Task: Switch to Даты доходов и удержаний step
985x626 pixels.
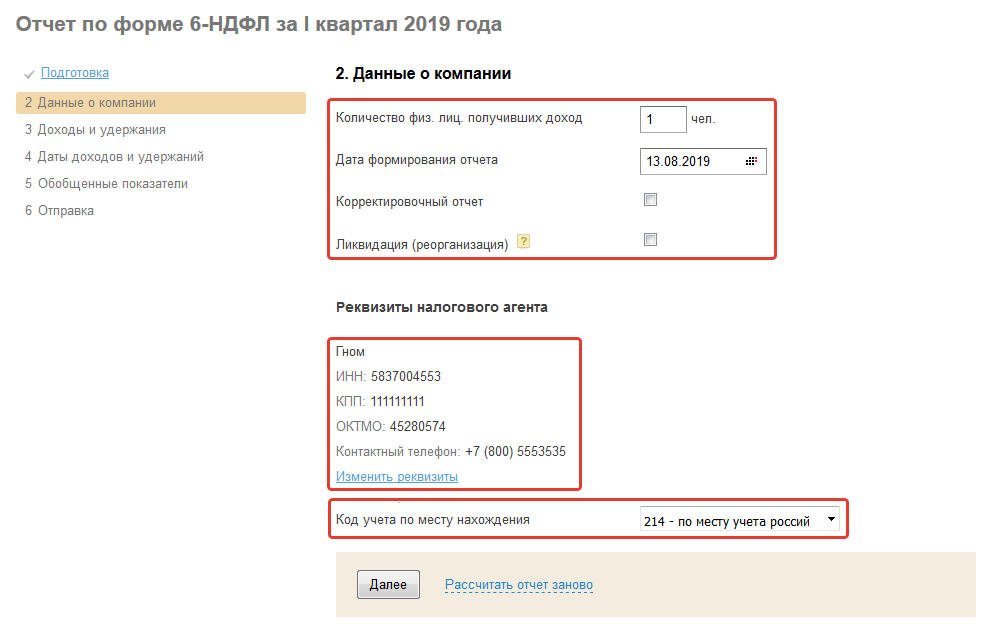Action: [120, 157]
